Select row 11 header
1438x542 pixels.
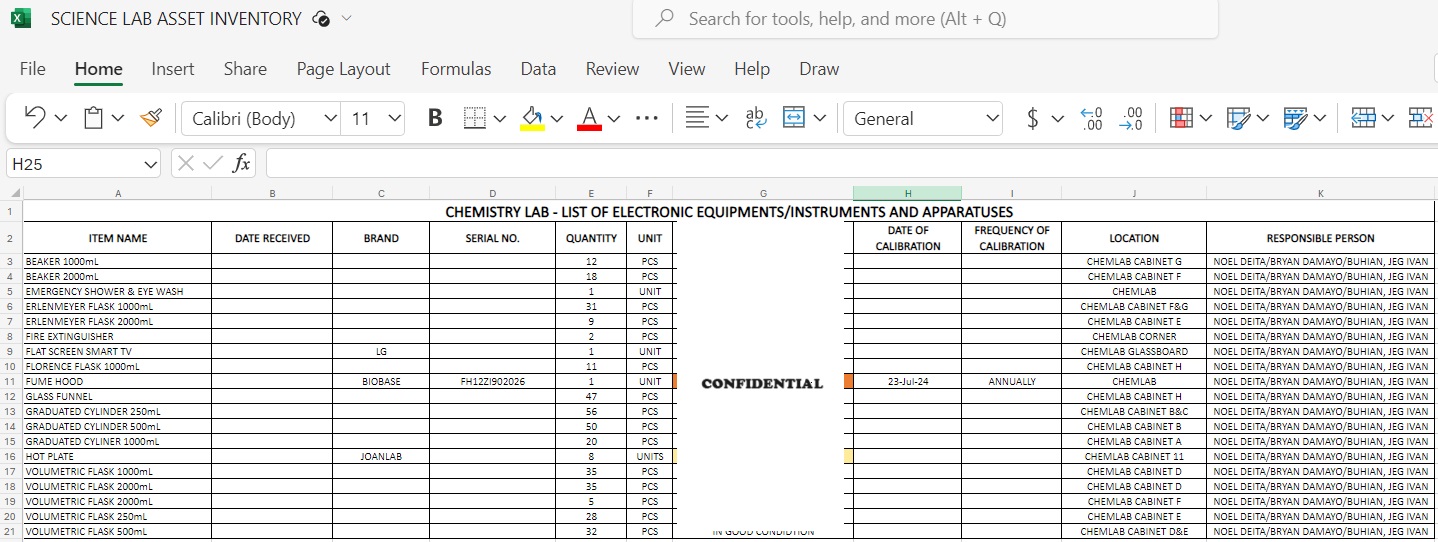click(11, 381)
